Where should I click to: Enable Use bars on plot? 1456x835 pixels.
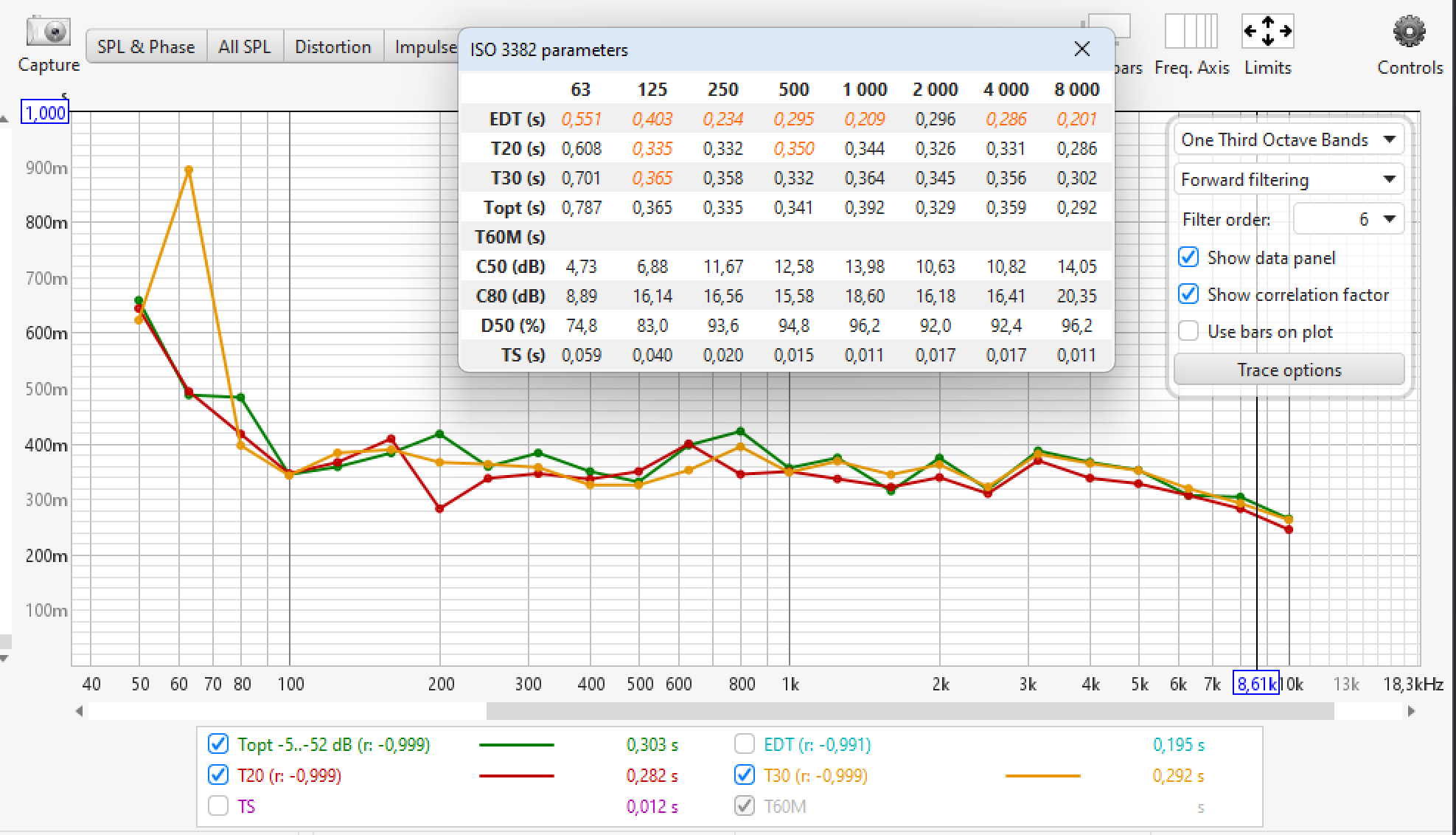1188,331
